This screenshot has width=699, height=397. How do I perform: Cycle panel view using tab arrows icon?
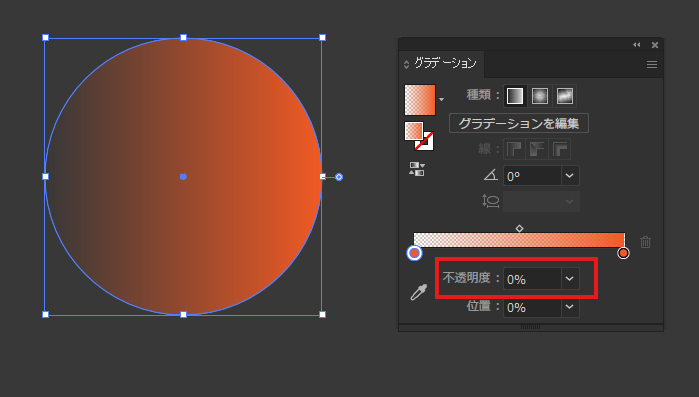[x=406, y=65]
